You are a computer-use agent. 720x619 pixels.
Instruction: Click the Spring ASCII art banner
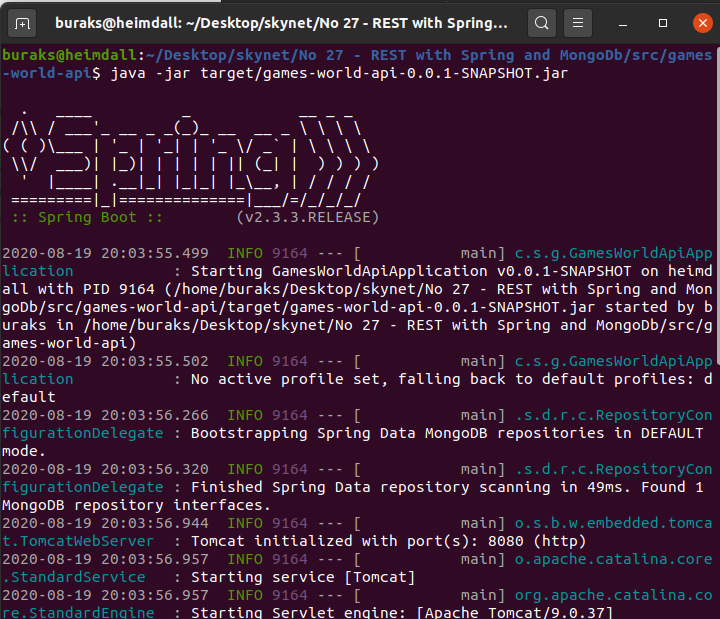click(x=191, y=158)
